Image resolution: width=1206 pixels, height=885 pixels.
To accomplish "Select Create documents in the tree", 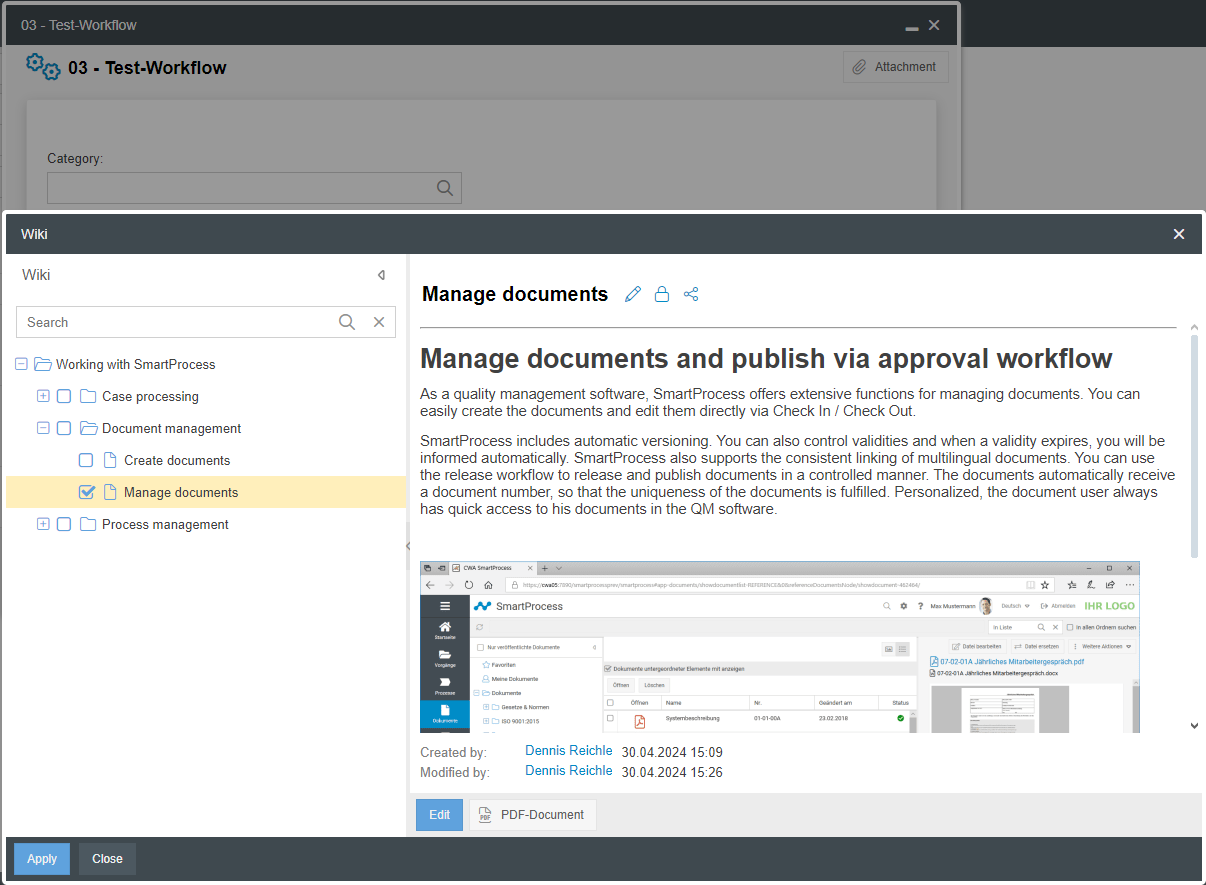I will (x=176, y=460).
